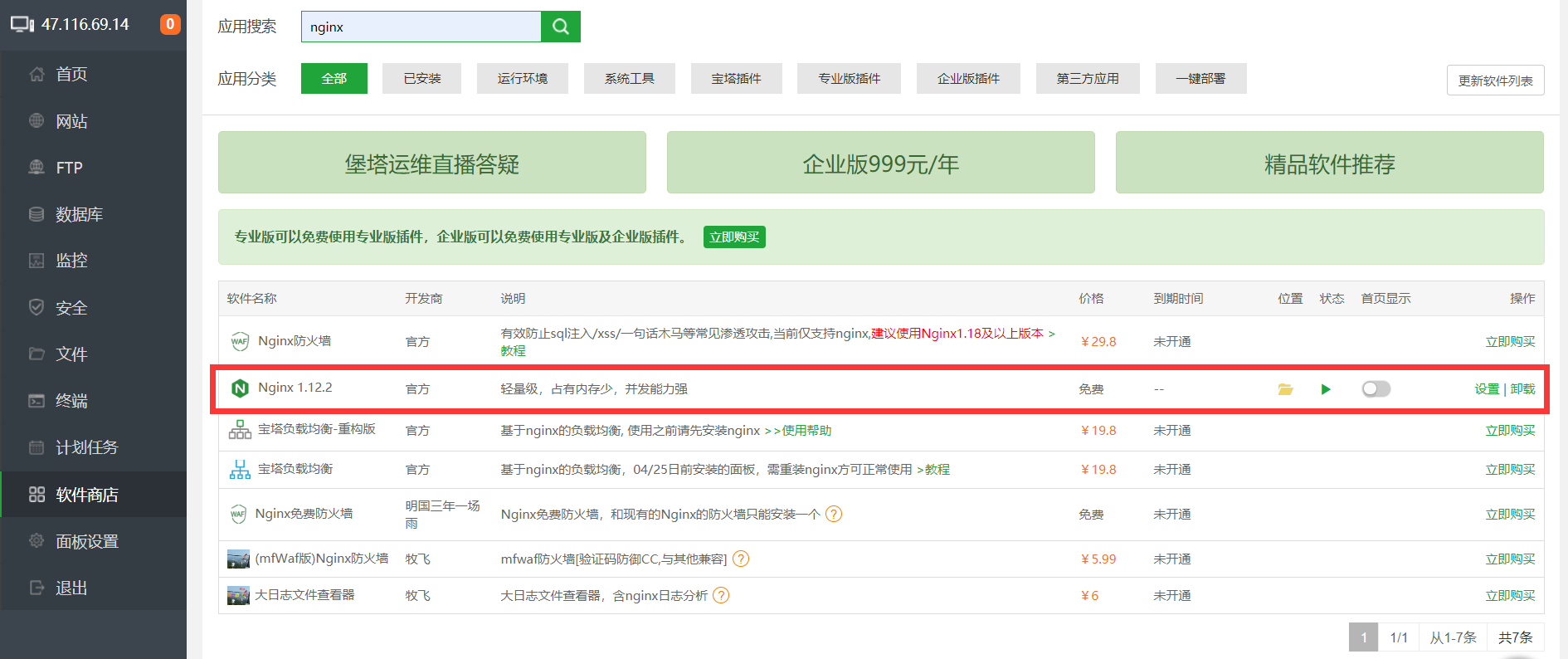Click 立即购买 for 宝塔负载均衡-重构版

pos(1510,430)
